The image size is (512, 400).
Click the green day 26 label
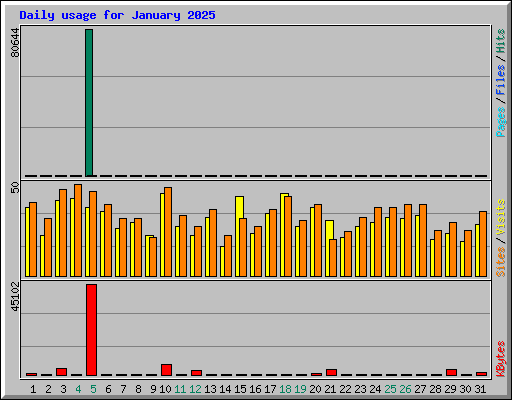405,389
